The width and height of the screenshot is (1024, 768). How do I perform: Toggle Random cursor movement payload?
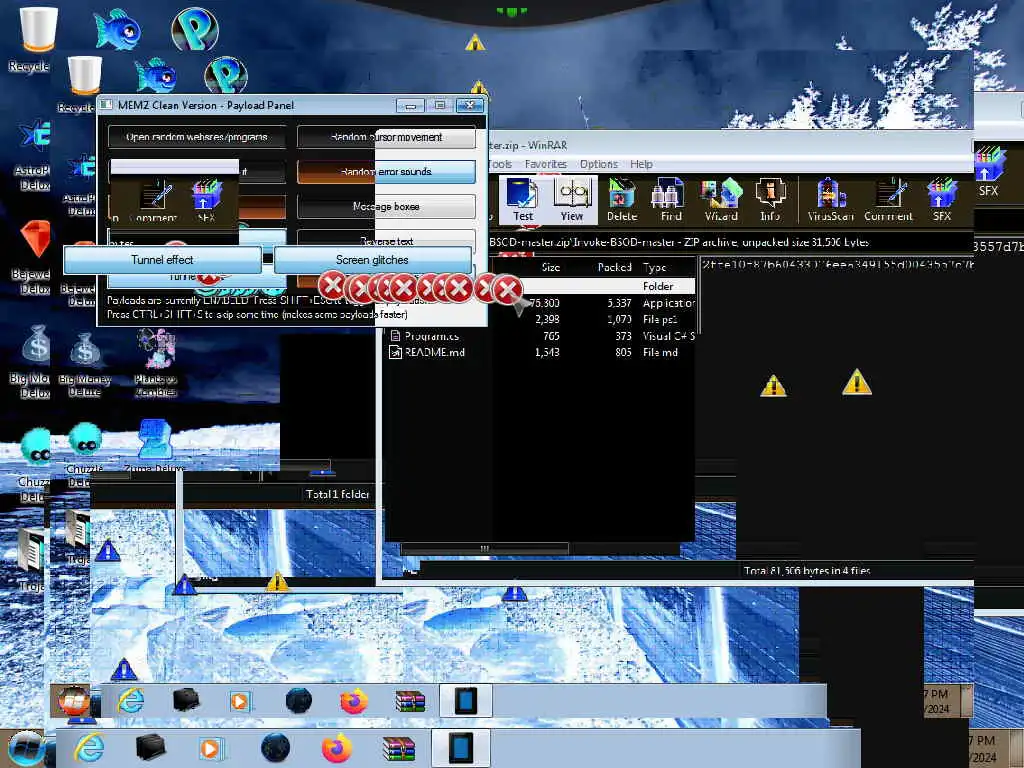pos(386,137)
